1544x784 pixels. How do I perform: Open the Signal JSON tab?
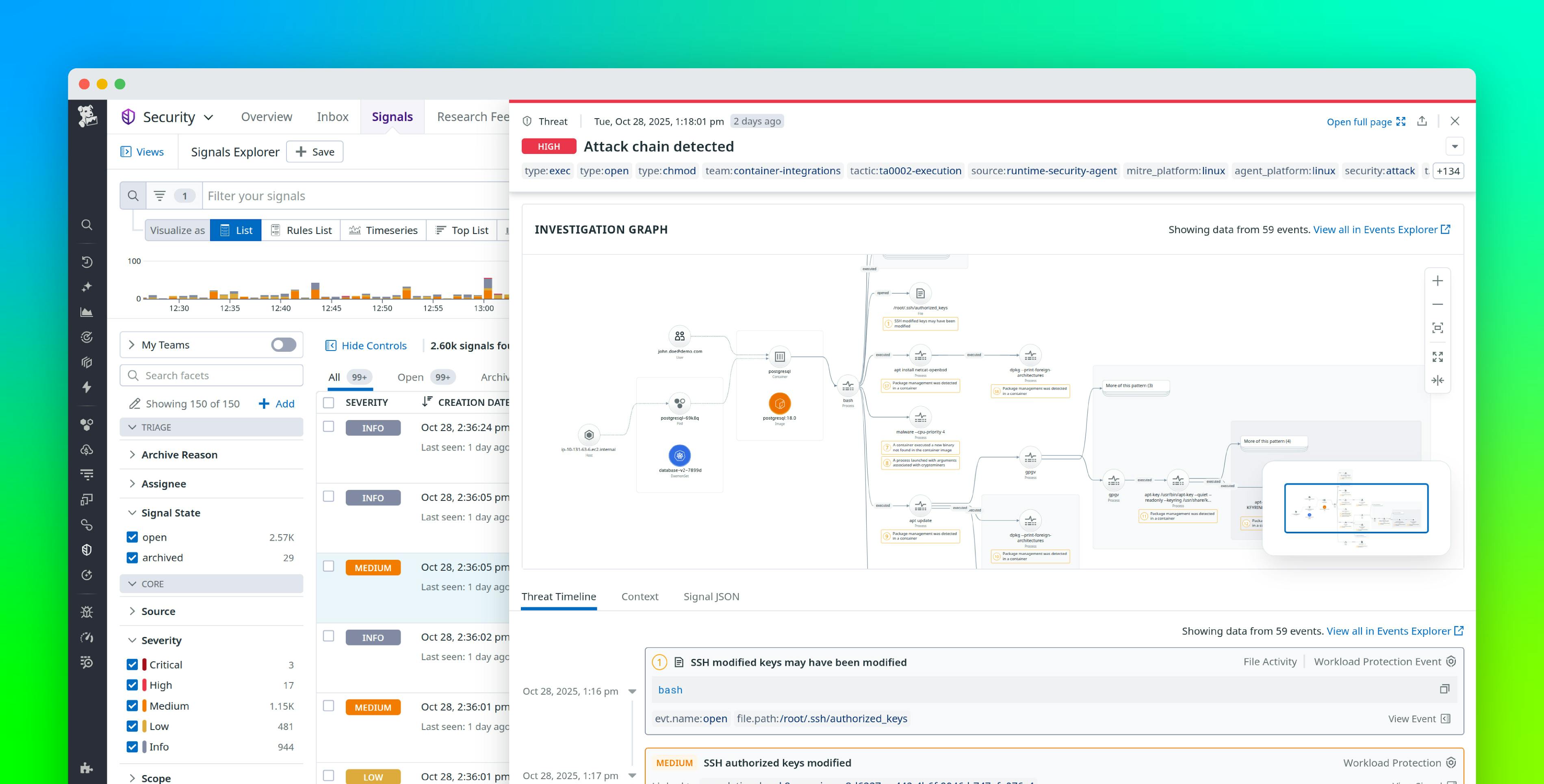[711, 596]
